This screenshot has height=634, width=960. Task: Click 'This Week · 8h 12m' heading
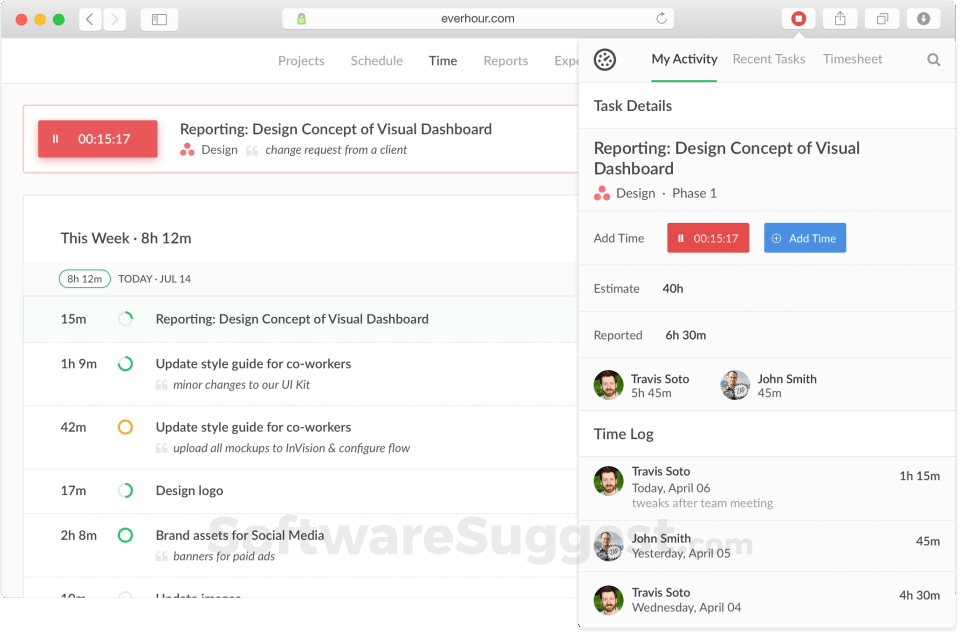[126, 238]
